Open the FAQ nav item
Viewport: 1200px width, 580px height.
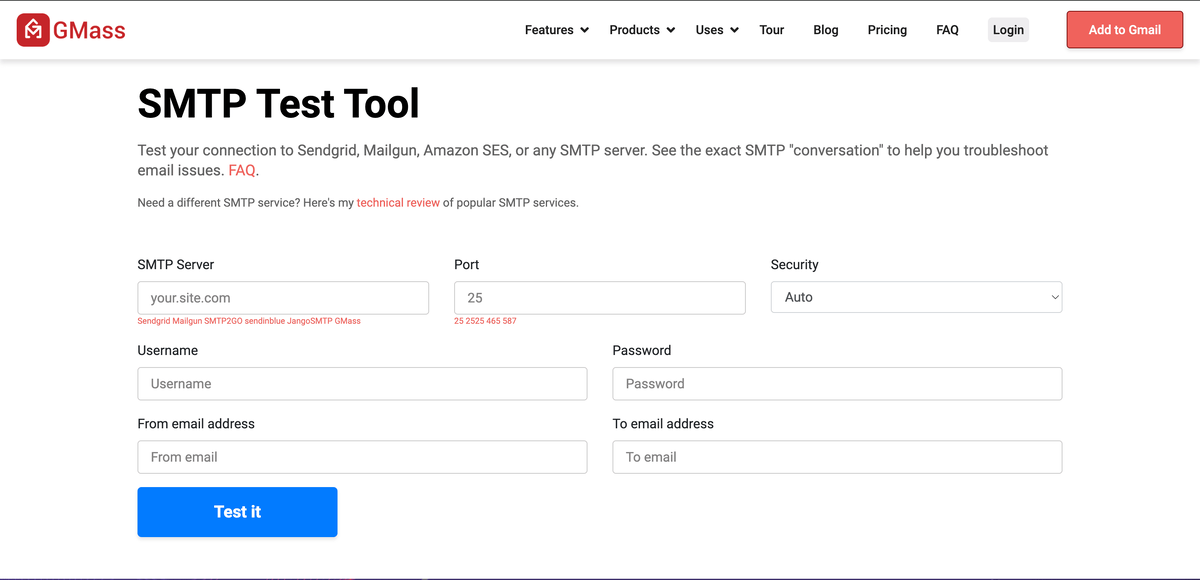coord(947,30)
